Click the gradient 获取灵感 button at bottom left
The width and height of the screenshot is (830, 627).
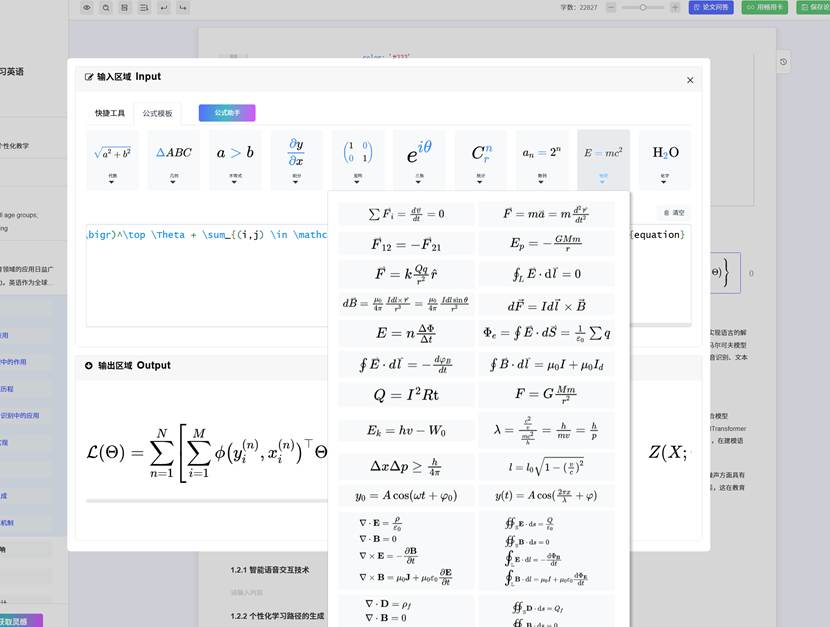coord(20,621)
